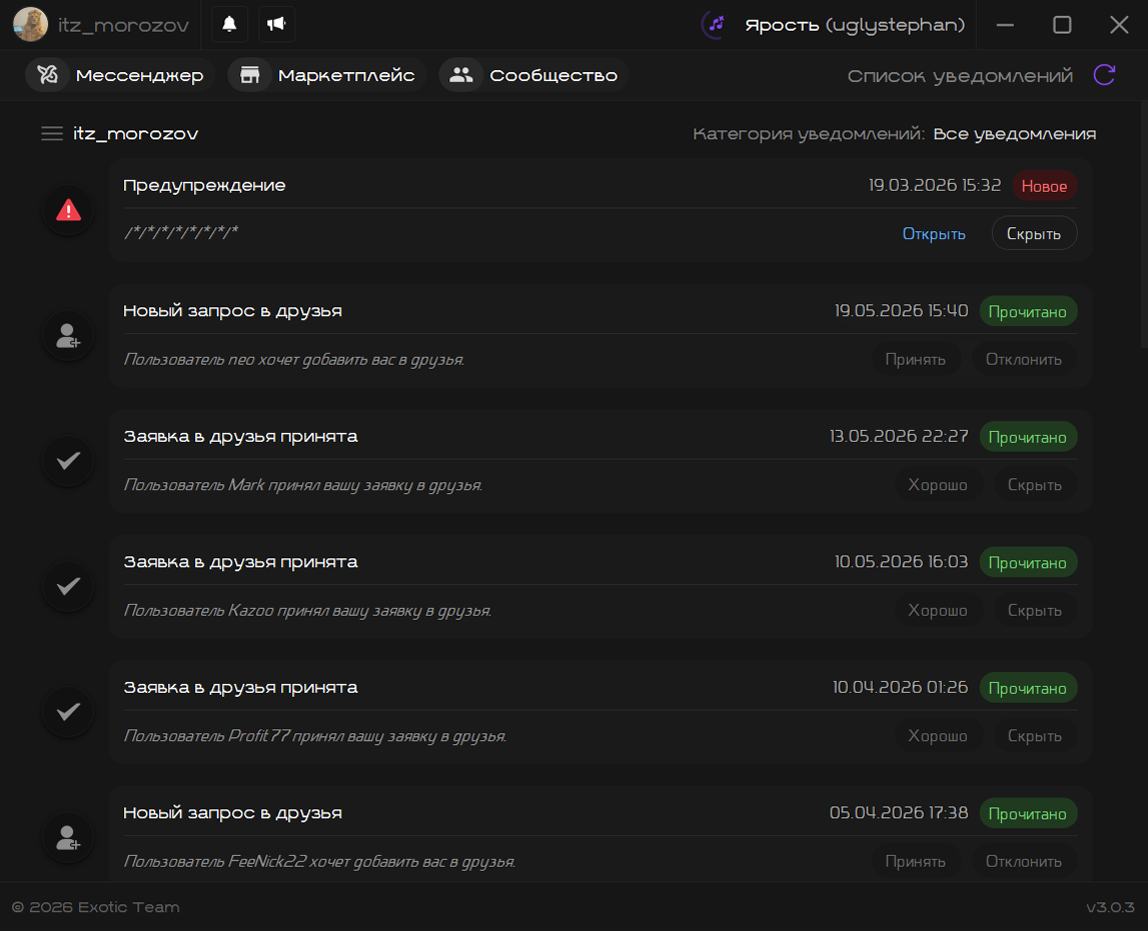The width and height of the screenshot is (1148, 931).
Task: Switch to the Маркетплейс tab
Action: coord(327,75)
